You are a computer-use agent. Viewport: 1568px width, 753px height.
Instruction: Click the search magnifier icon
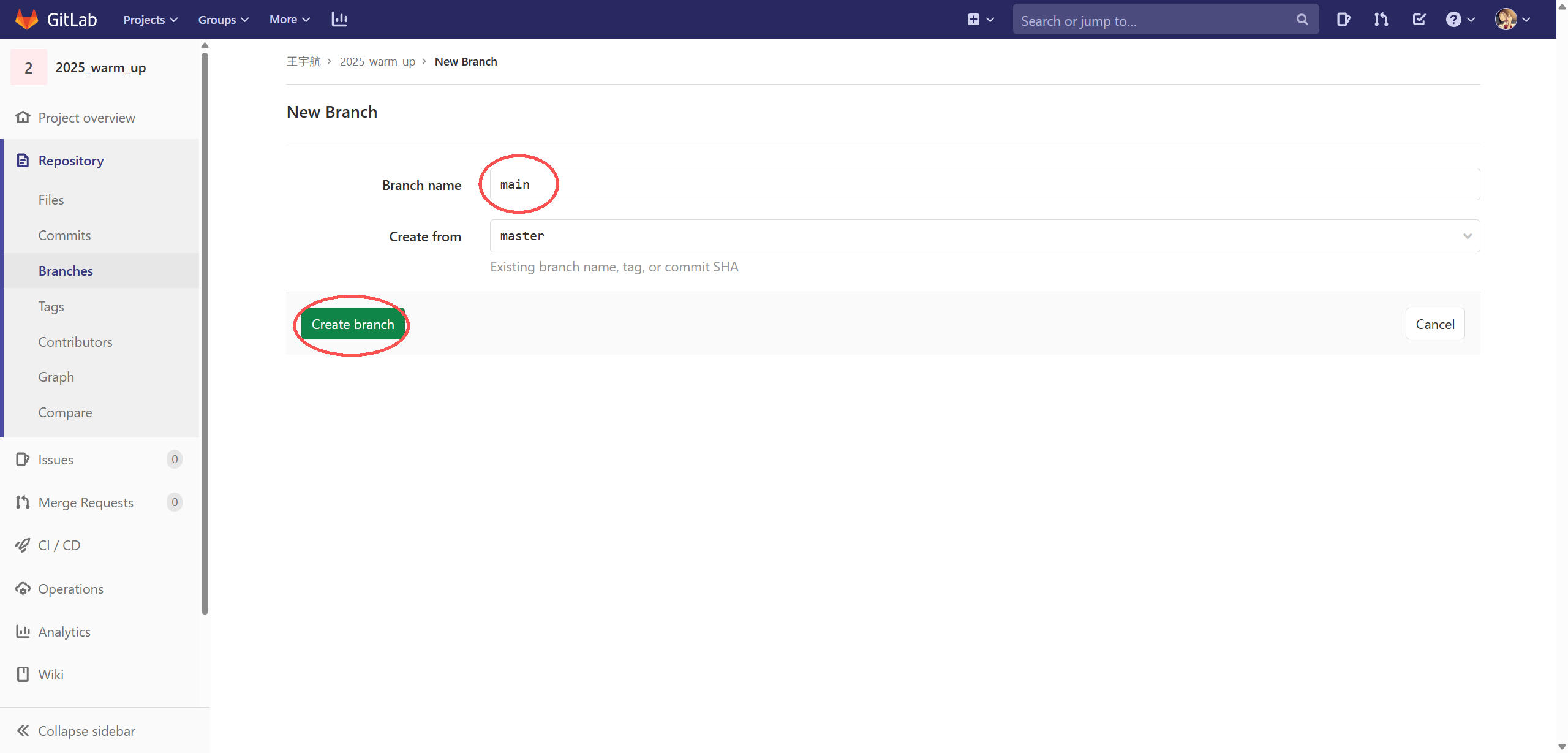(x=1302, y=20)
